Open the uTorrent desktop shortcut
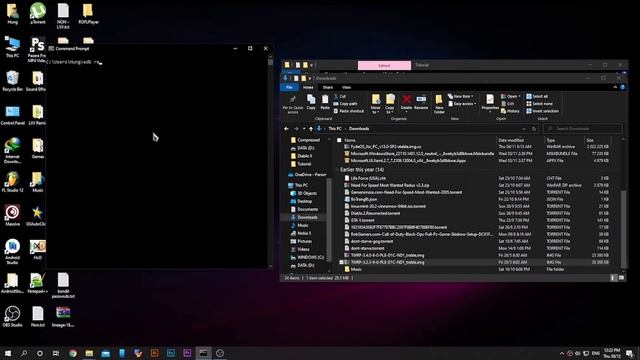This screenshot has height=360, width=640. click(38, 13)
